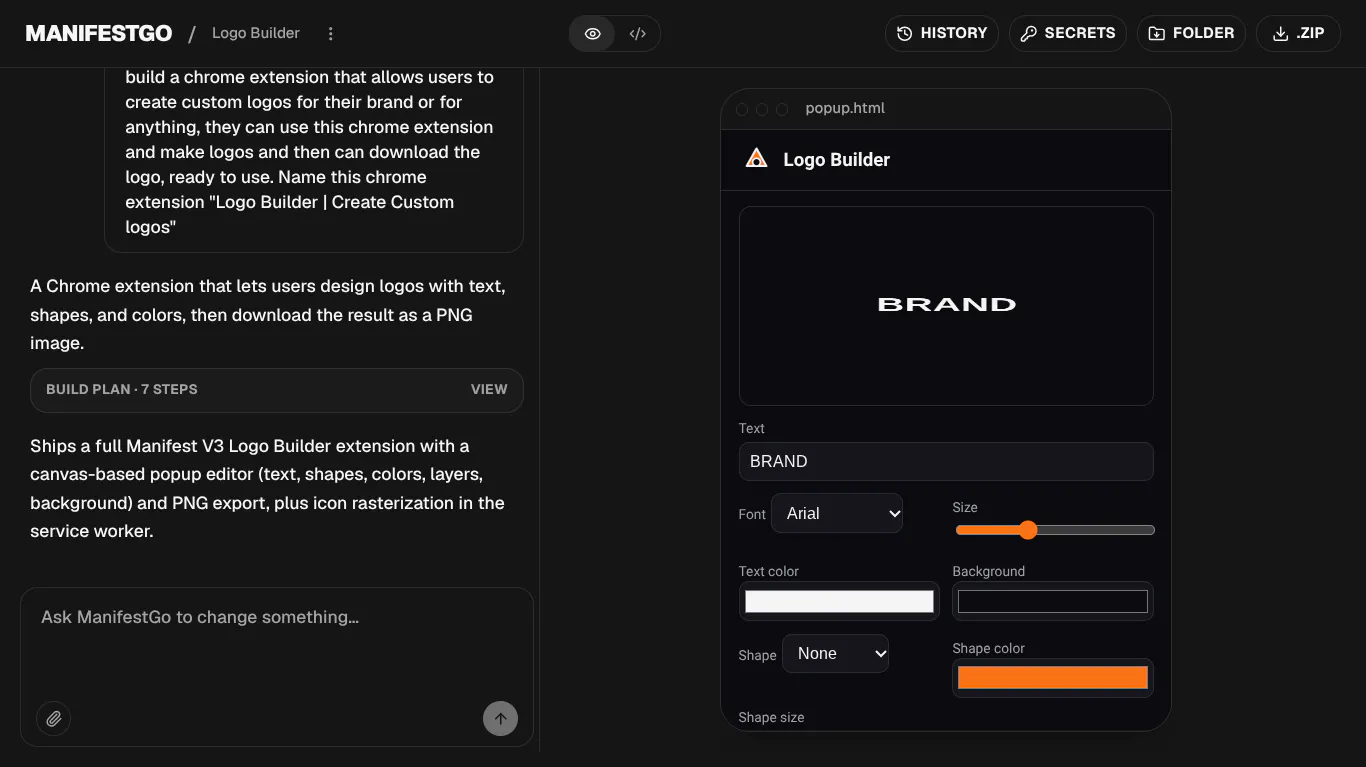Open the orange Shape color picker
Screen dimensions: 1366x767
[x=1053, y=678]
